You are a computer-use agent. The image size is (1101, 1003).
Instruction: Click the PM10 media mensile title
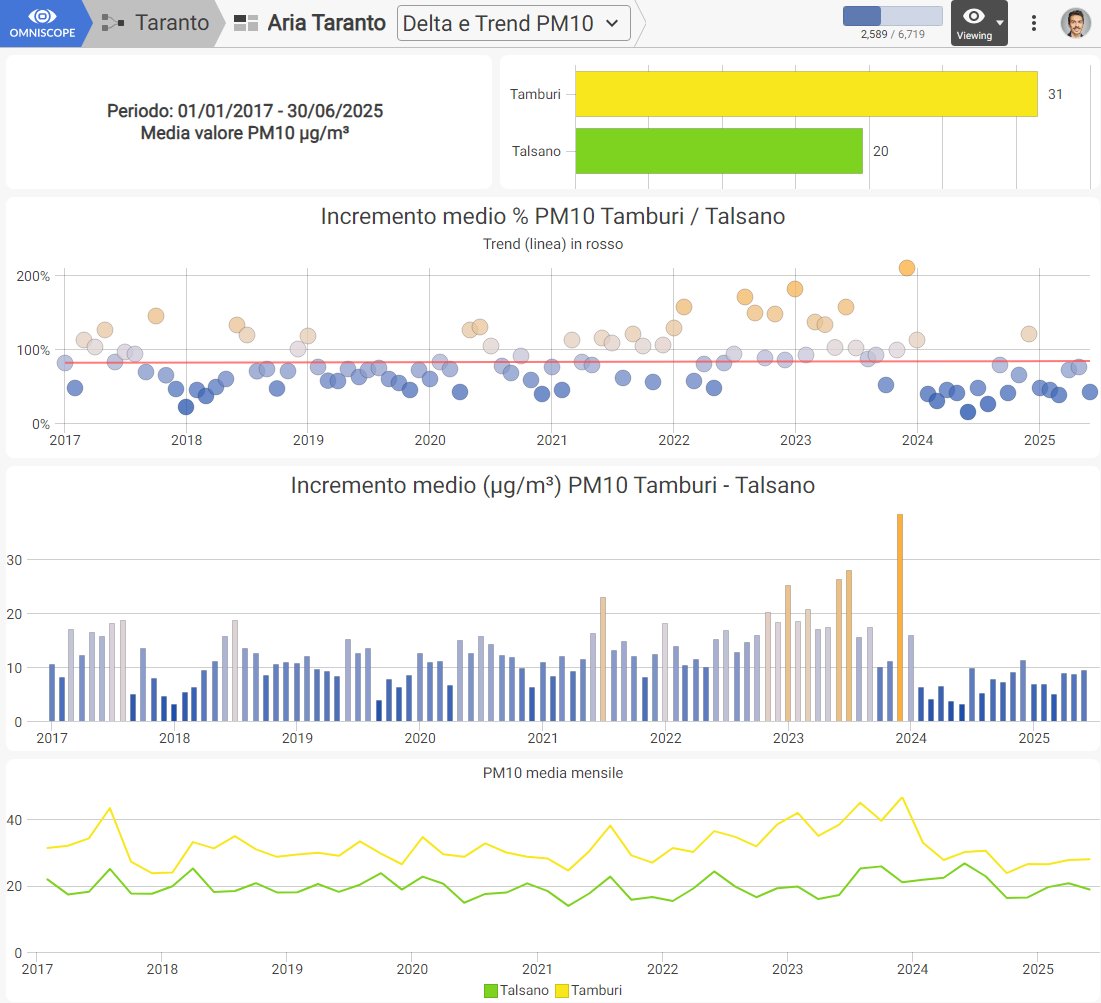tap(553, 773)
